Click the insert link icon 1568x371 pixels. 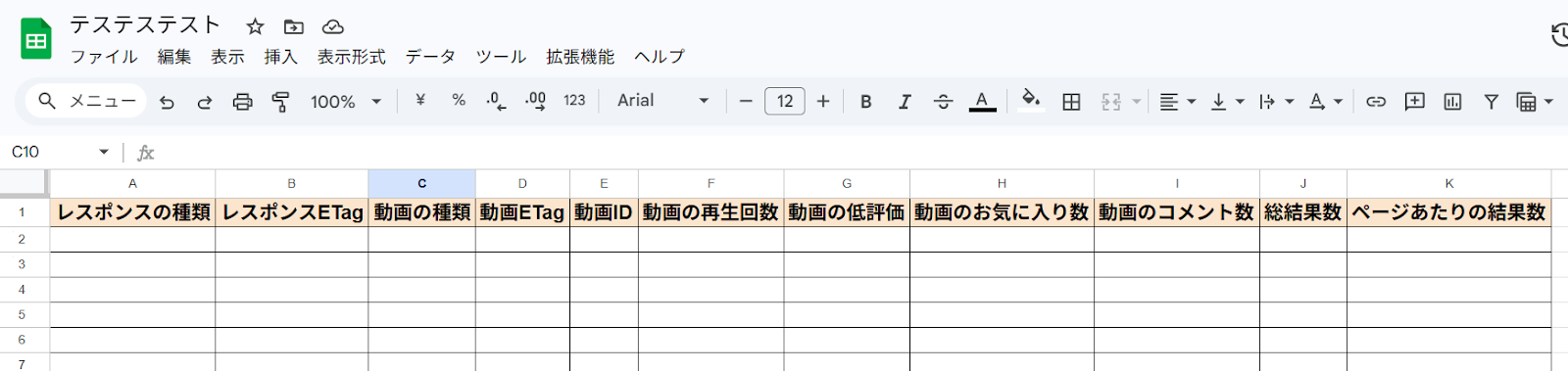(x=1376, y=101)
